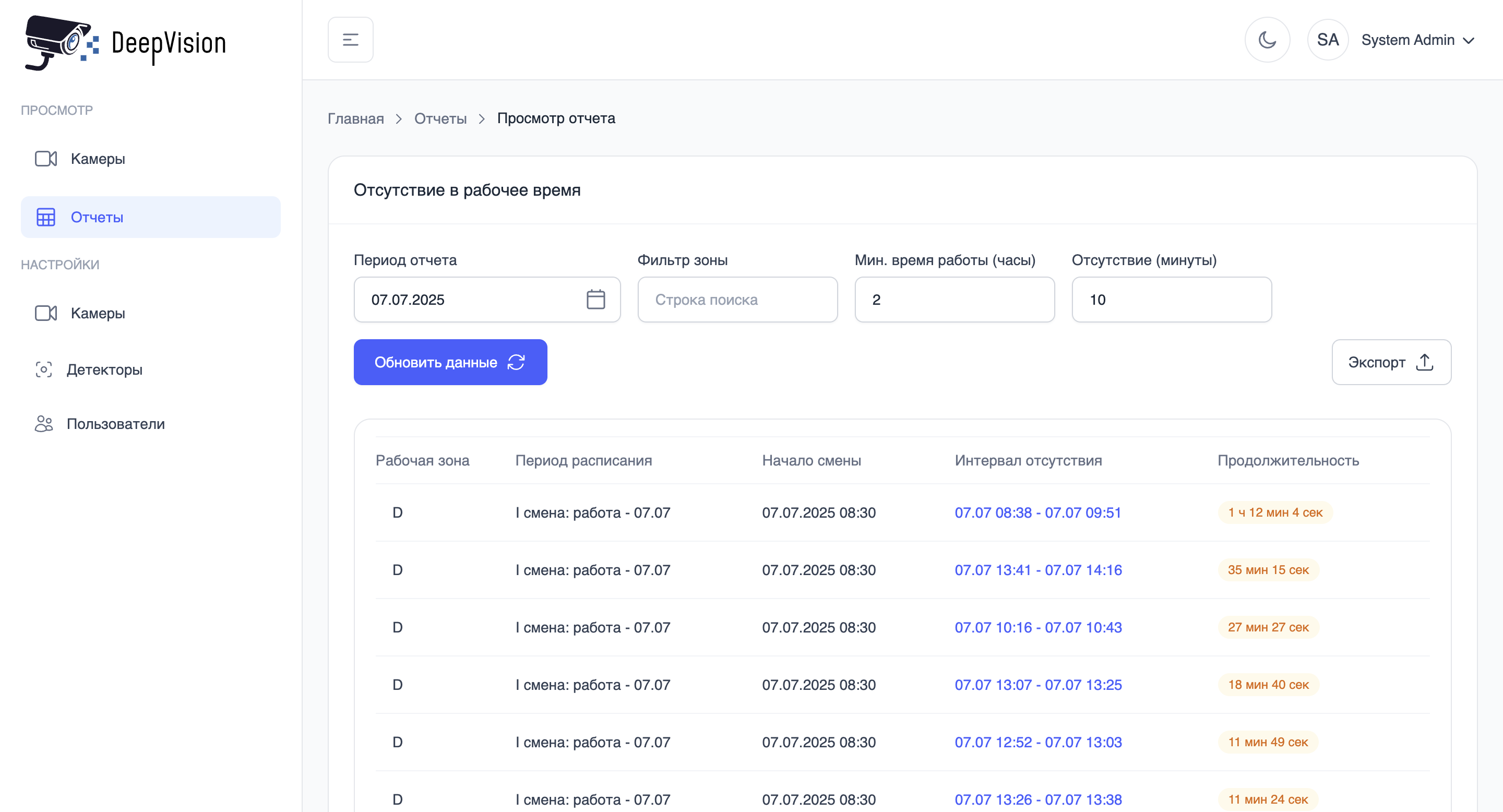The image size is (1503, 812).
Task: Click the Рабочая зона column header
Action: 422,460
